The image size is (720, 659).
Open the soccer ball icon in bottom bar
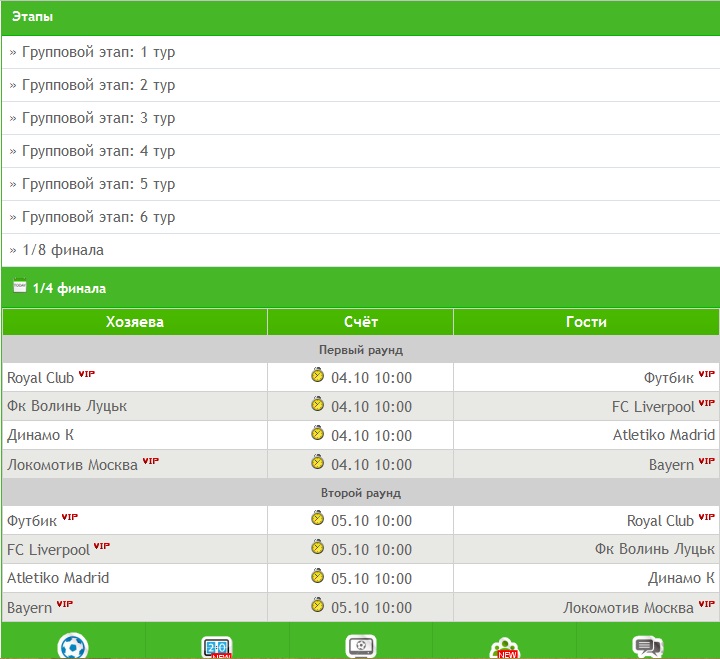pyautogui.click(x=73, y=646)
